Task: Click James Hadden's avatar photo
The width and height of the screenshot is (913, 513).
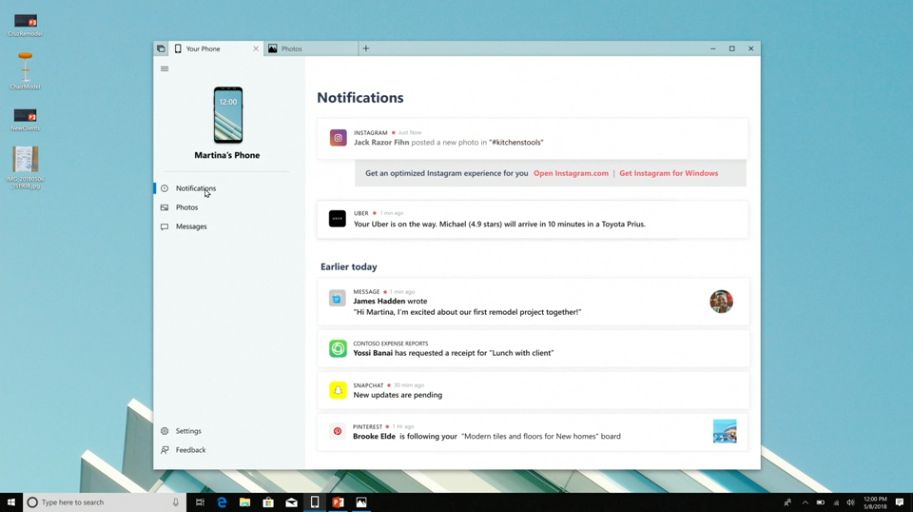Action: [721, 302]
